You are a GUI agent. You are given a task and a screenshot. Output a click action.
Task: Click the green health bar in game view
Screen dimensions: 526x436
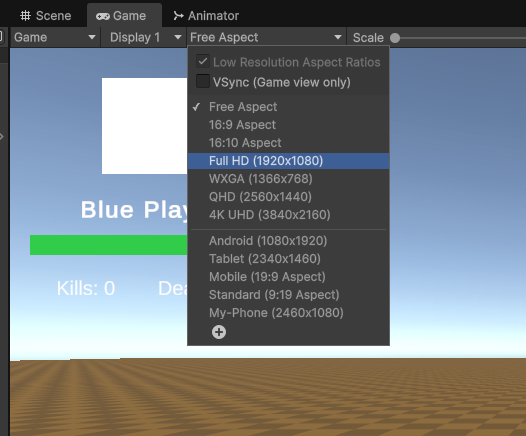pyautogui.click(x=109, y=245)
